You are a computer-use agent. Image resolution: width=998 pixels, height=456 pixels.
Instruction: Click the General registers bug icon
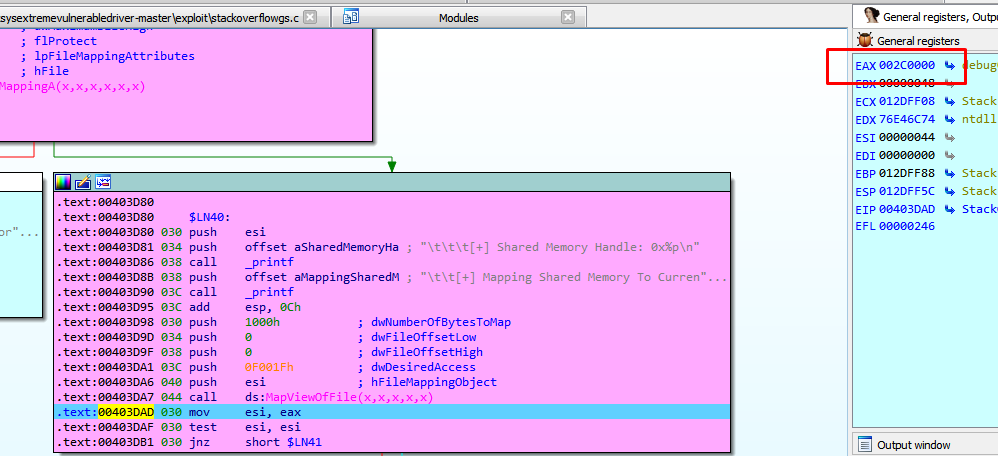865,41
